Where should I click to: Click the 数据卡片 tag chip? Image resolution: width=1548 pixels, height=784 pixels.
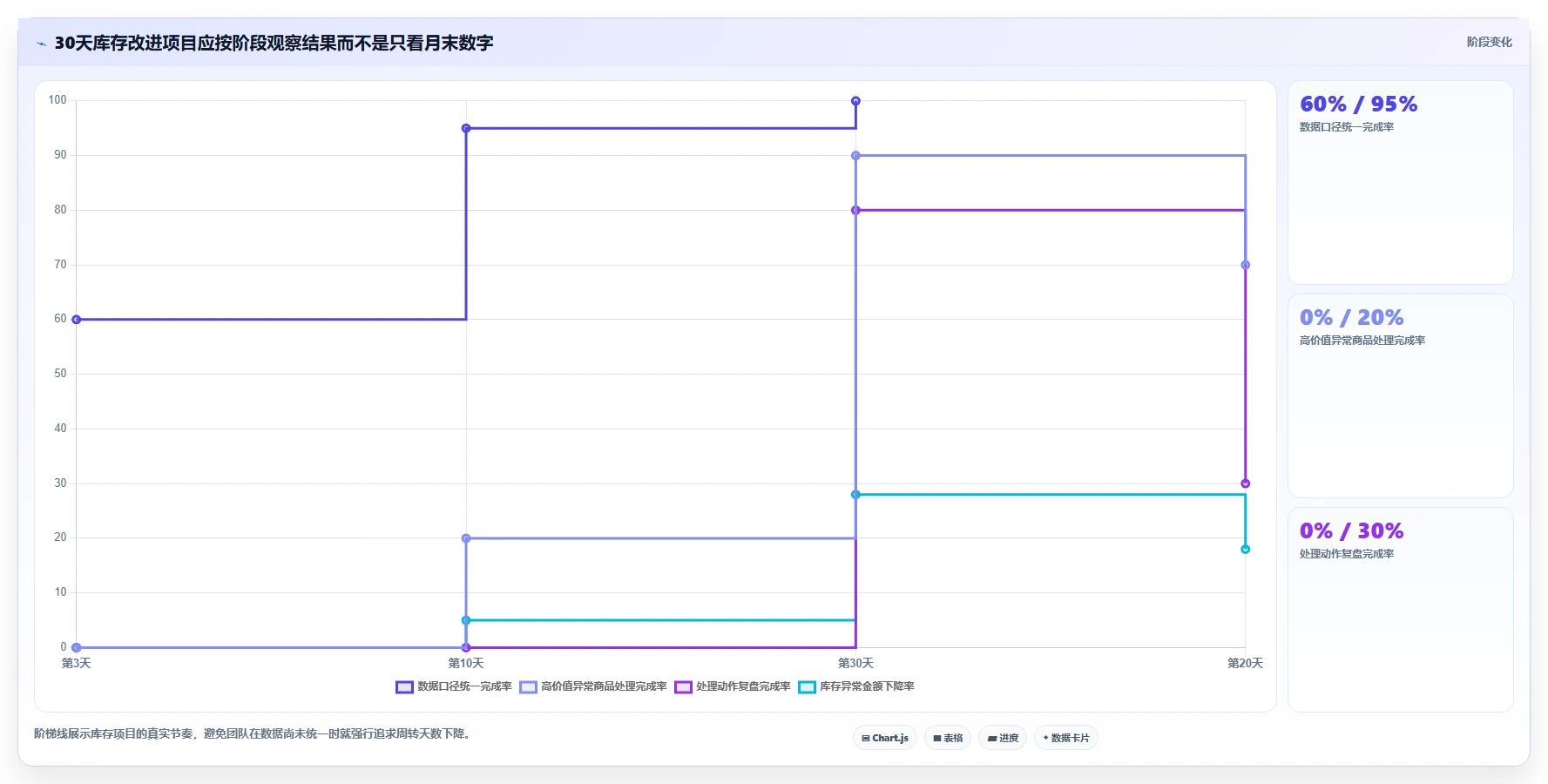[x=1066, y=738]
